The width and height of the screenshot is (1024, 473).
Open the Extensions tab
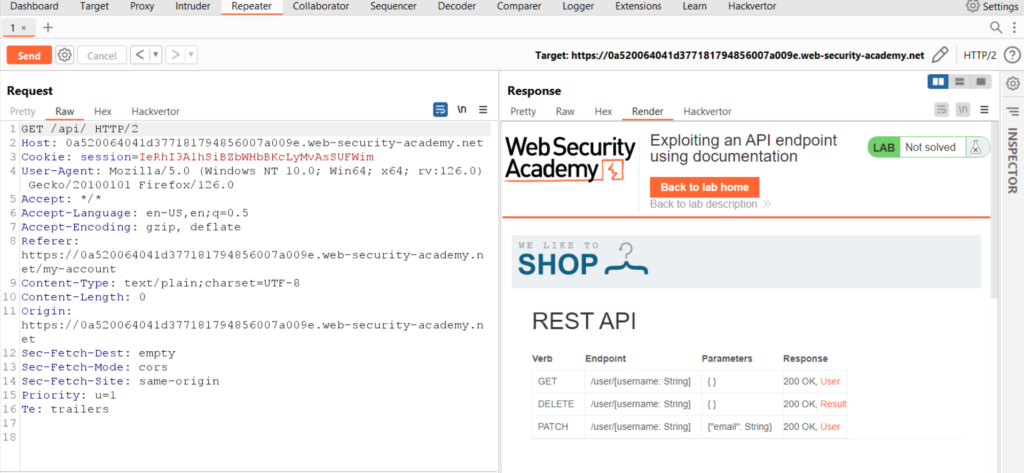point(638,7)
